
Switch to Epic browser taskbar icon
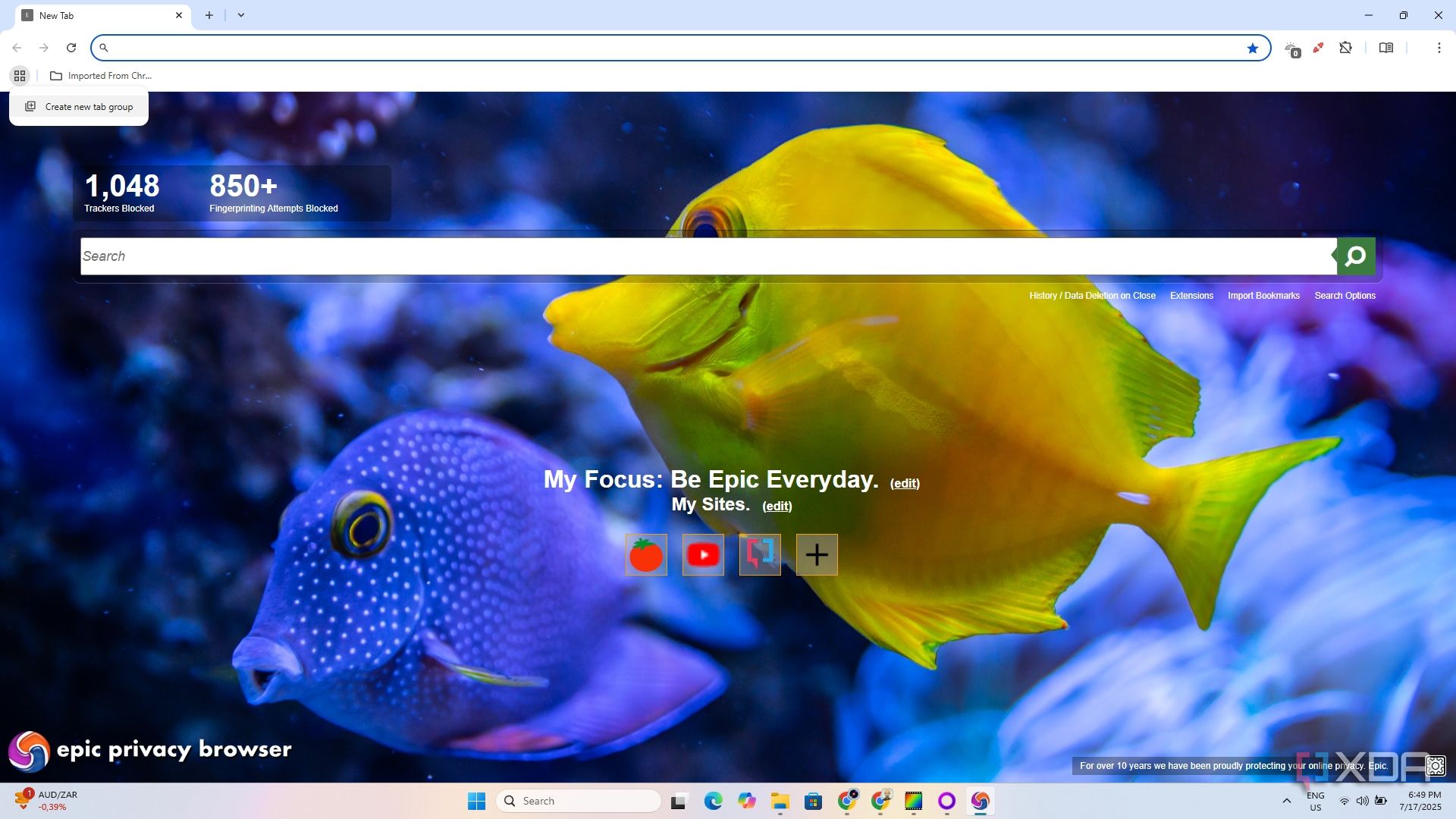click(x=980, y=801)
